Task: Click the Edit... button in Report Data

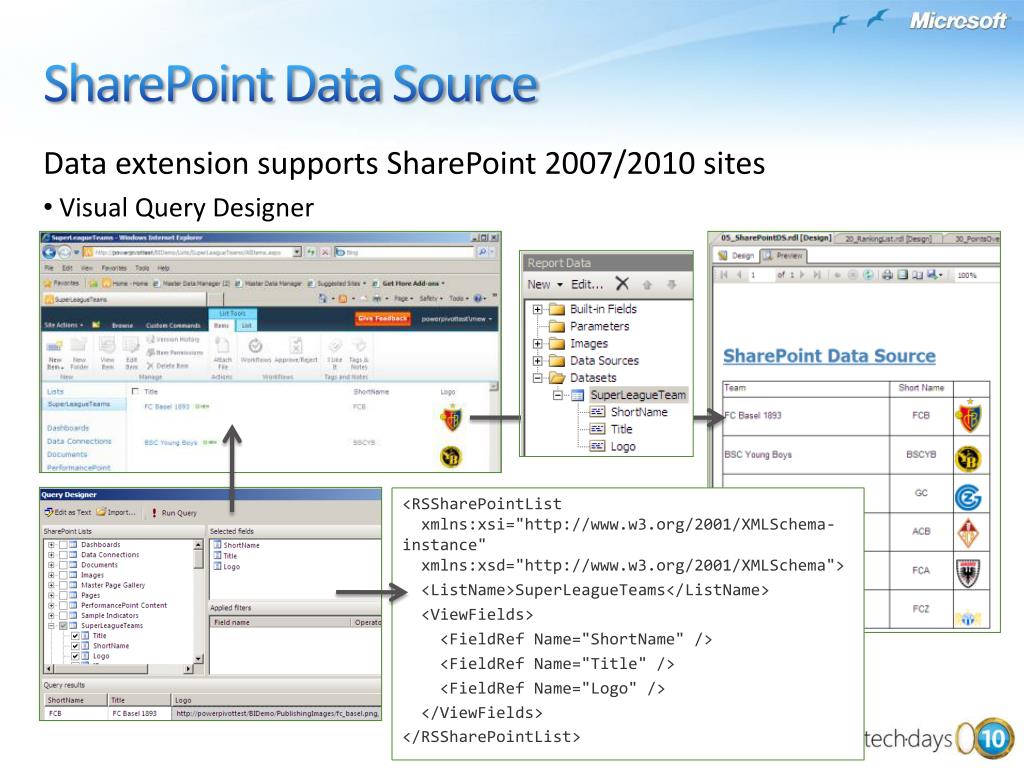Action: (x=587, y=284)
